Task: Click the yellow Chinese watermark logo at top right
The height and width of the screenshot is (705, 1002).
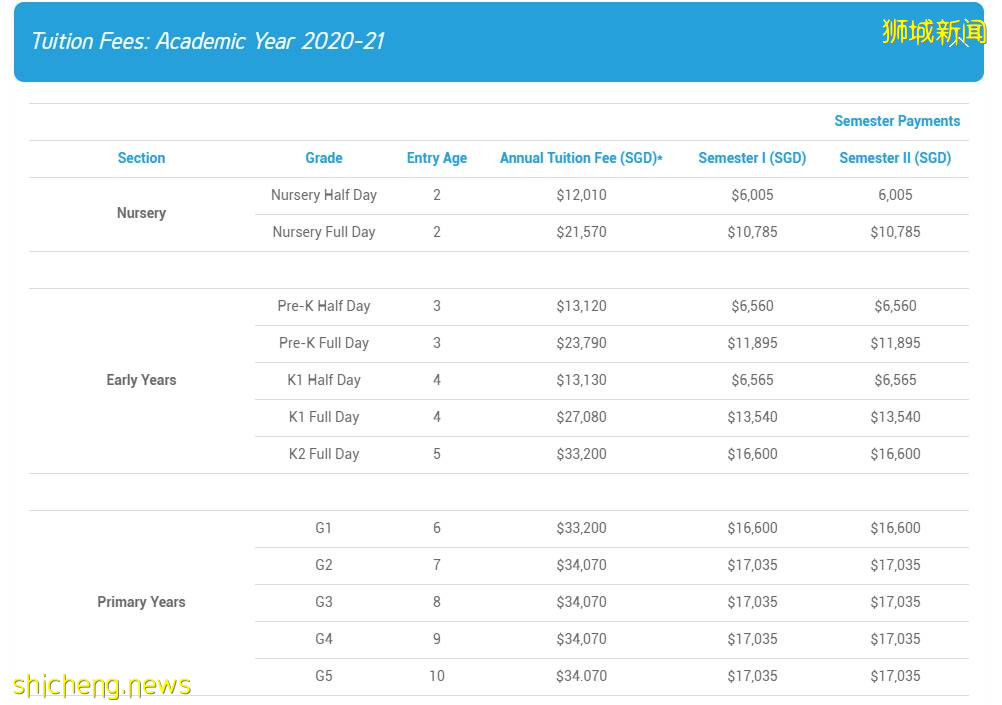Action: click(934, 31)
